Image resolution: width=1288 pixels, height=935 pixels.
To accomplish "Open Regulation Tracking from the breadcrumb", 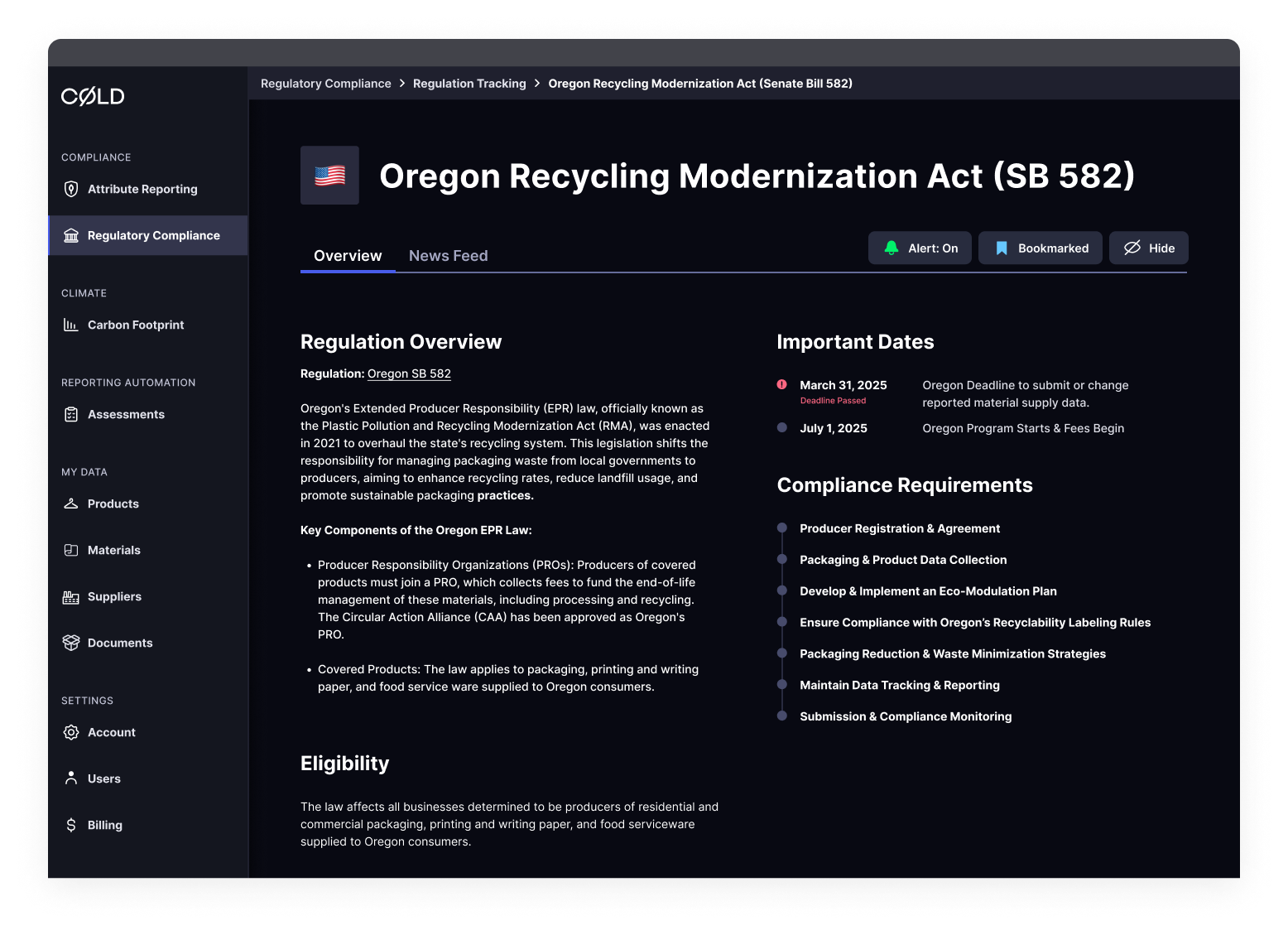I will 469,83.
